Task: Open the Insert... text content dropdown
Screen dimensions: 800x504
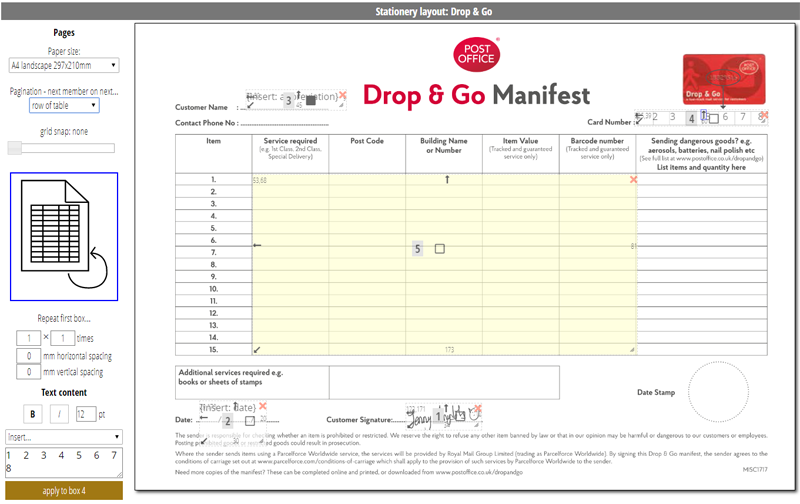Action: 64,437
